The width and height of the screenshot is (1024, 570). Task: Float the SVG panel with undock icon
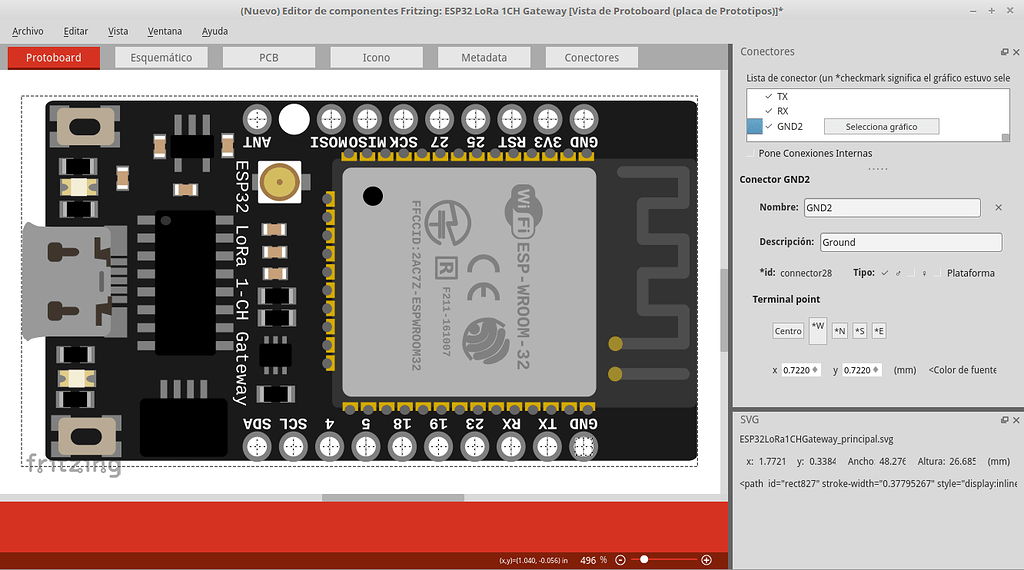pos(1004,420)
